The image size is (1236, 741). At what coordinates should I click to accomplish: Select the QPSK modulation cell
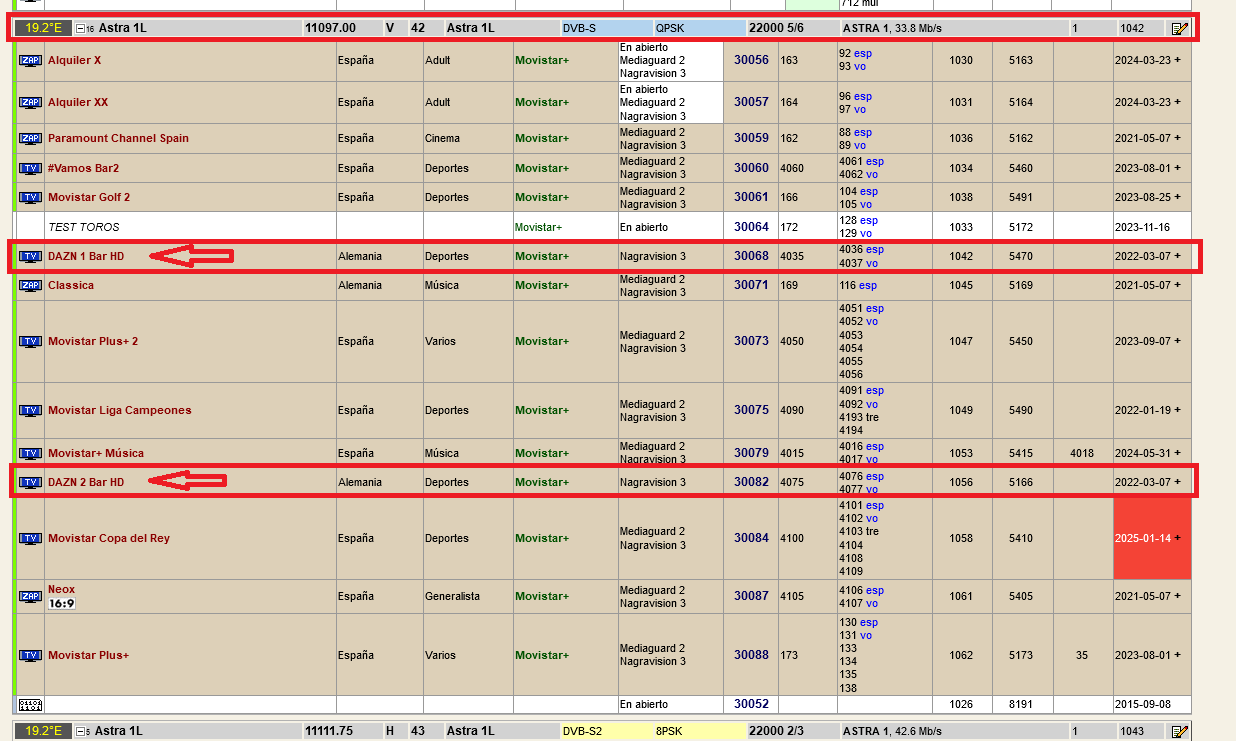(699, 28)
